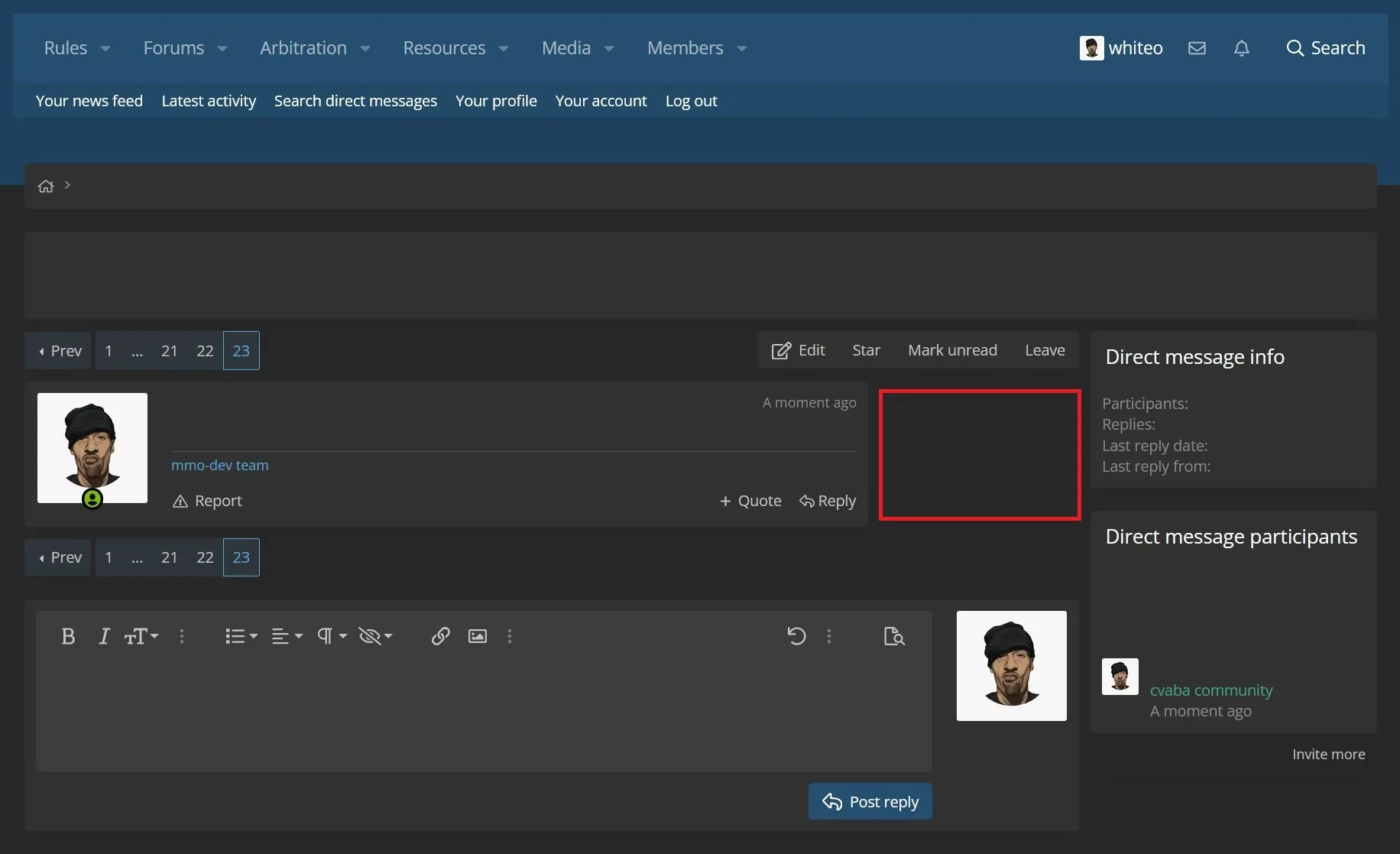Viewport: 1400px width, 854px height.
Task: Go to the home breadcrumb icon
Action: [x=46, y=186]
